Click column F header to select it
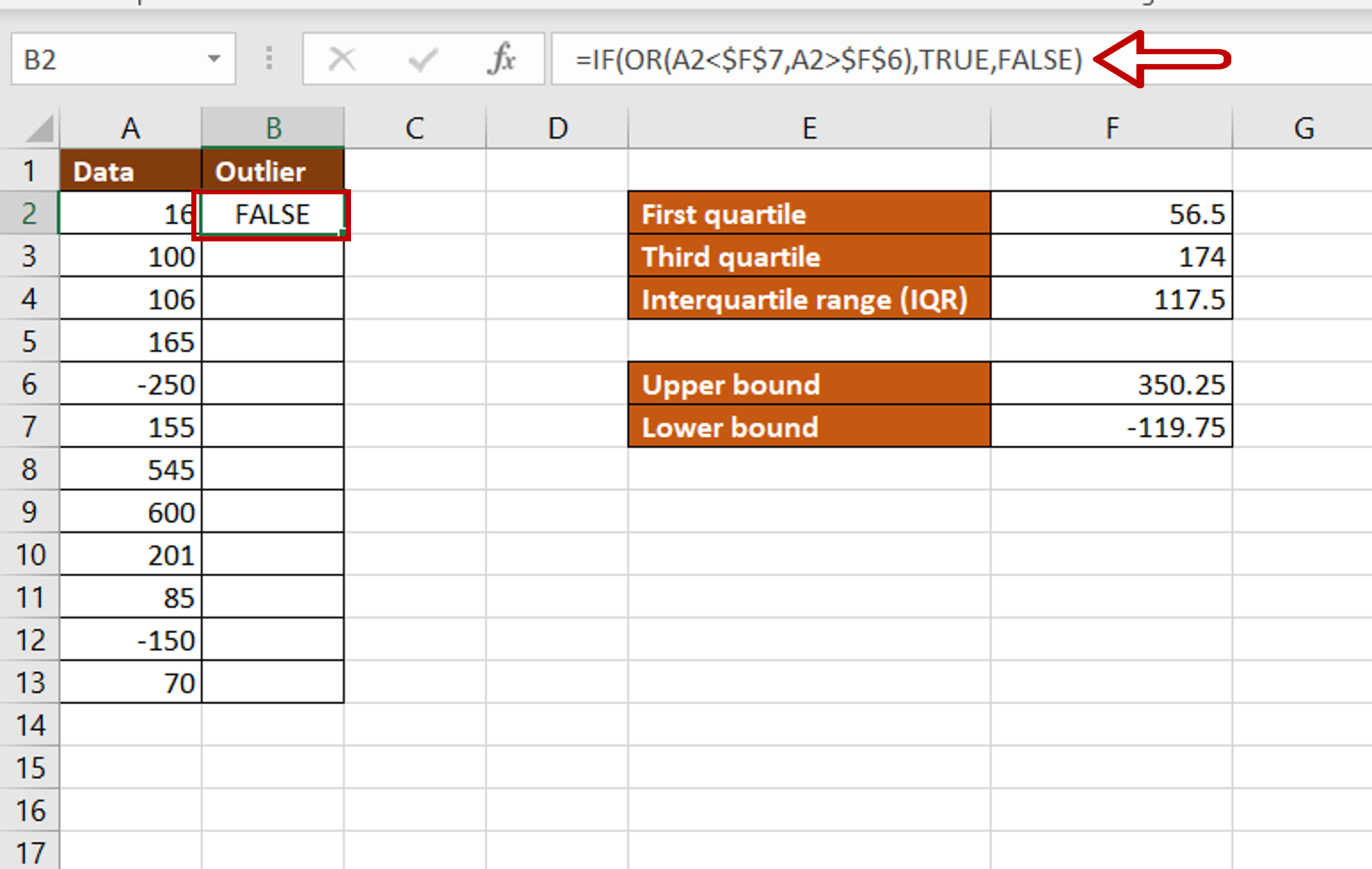Viewport: 1372px width, 869px height. pos(1112,127)
